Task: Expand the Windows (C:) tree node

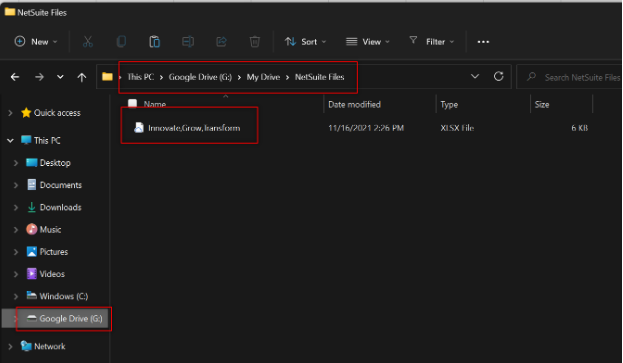Action: click(16, 296)
